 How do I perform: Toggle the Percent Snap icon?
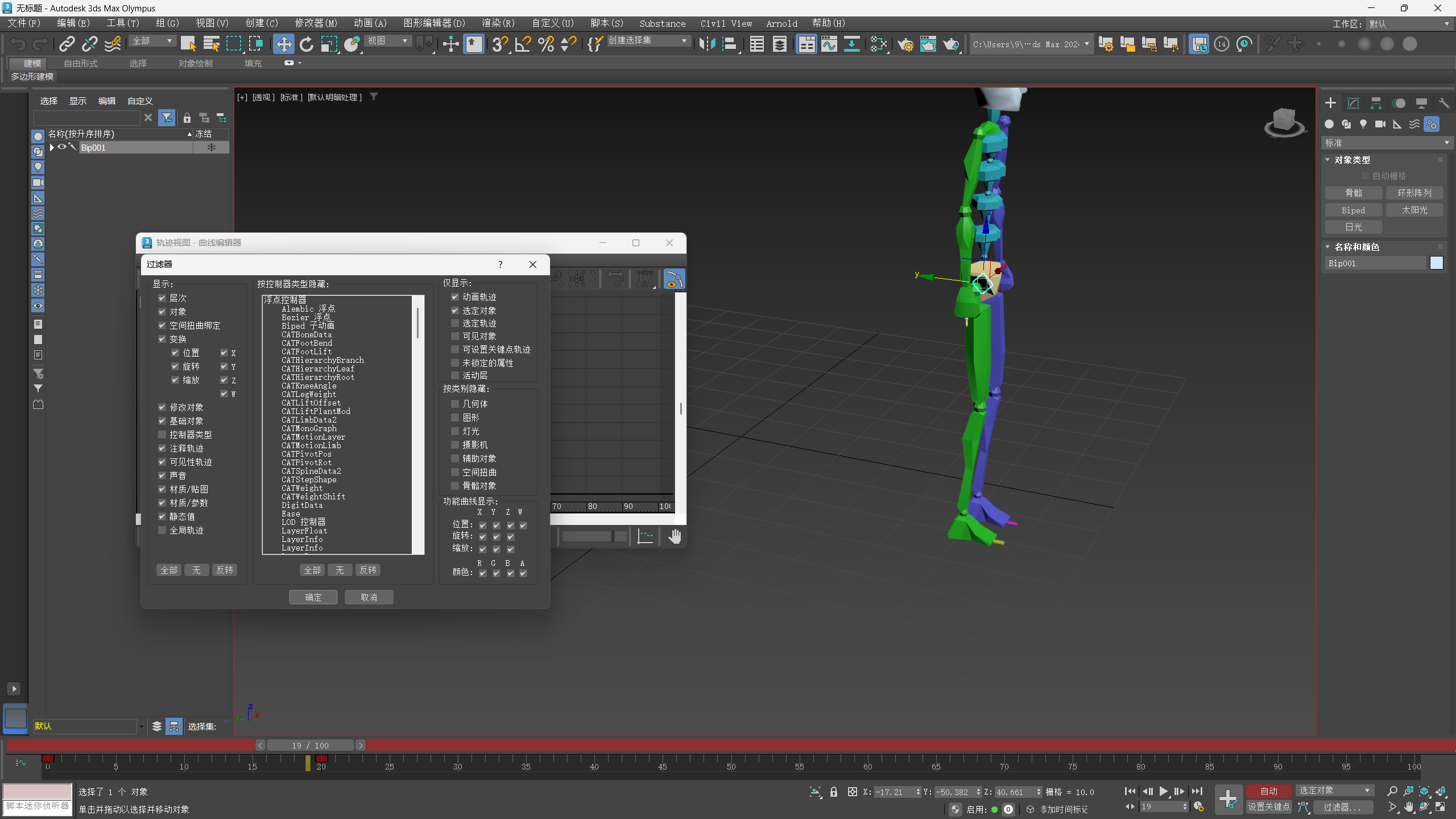(x=546, y=44)
